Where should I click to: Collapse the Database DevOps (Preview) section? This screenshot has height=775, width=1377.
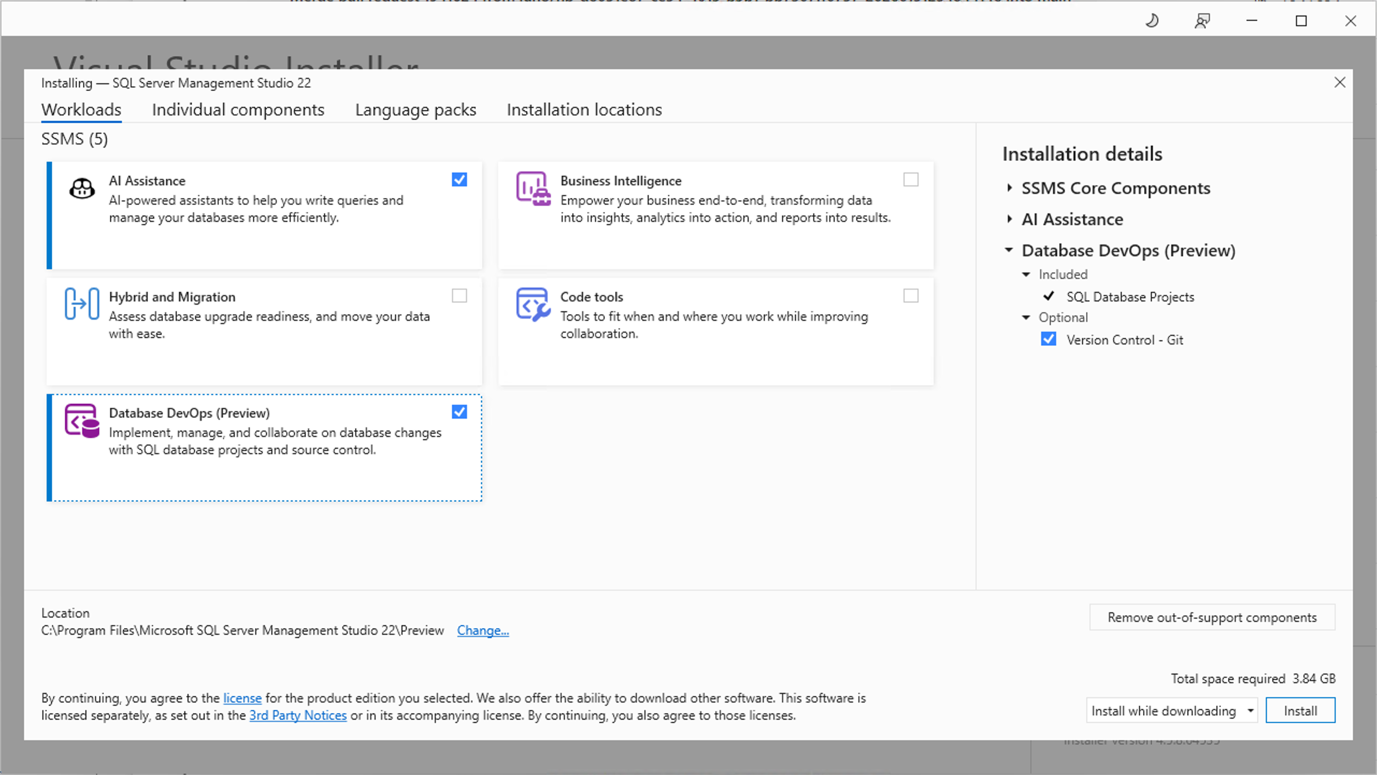(1008, 250)
